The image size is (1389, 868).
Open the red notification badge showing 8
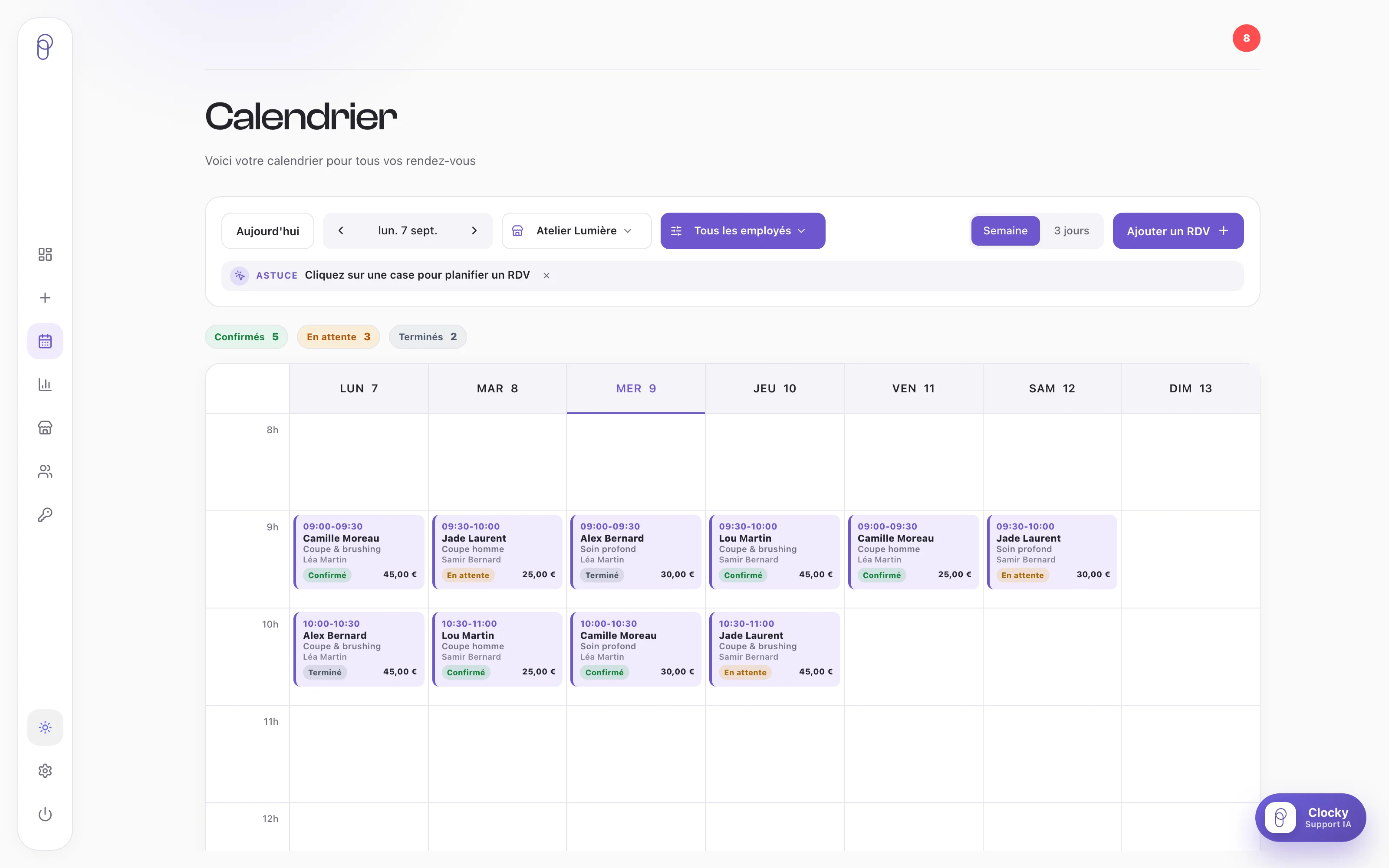click(1246, 39)
